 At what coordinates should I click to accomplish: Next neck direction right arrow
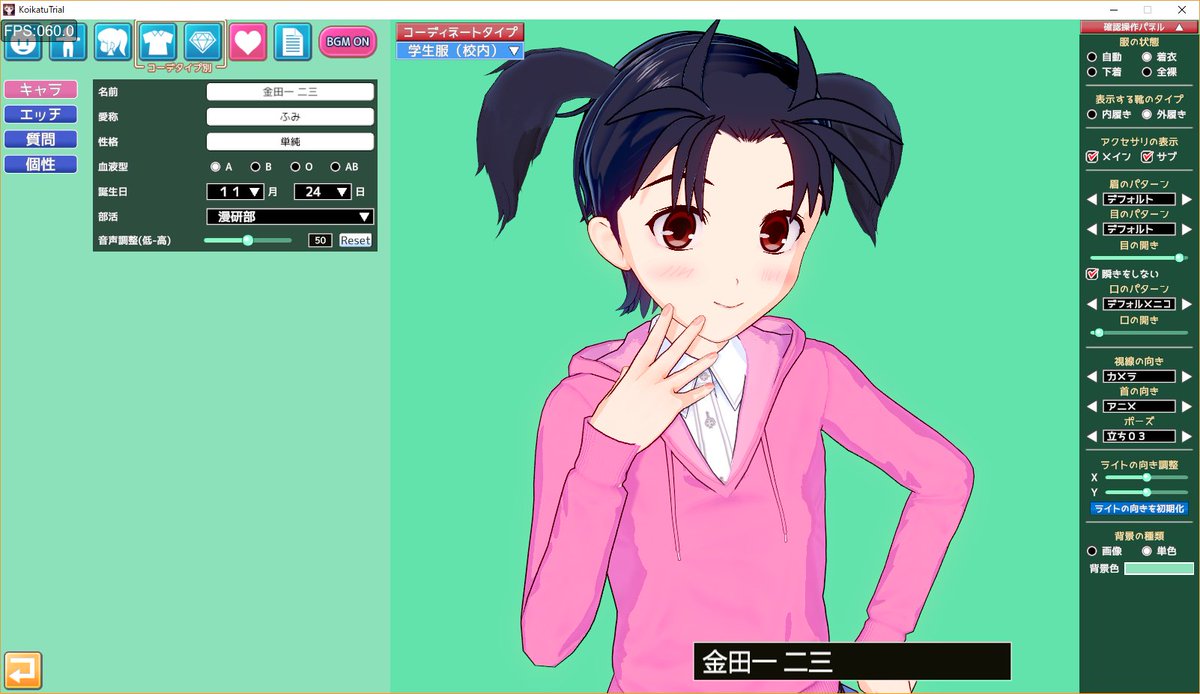tap(1185, 407)
